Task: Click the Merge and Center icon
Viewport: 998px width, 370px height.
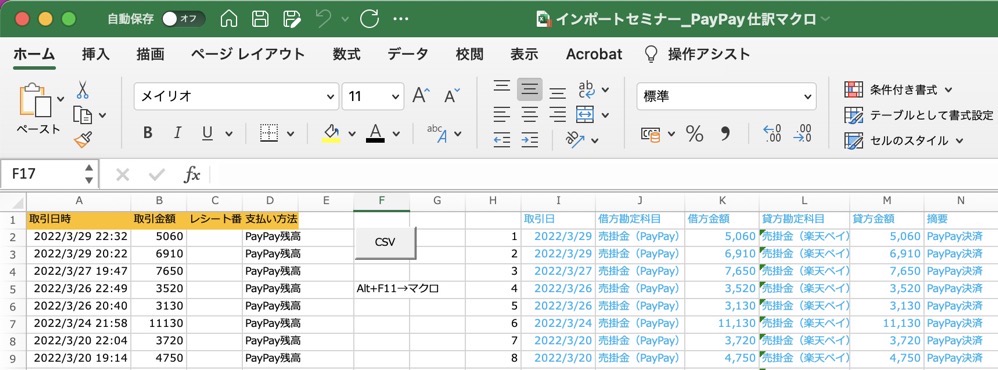Action: tap(585, 115)
